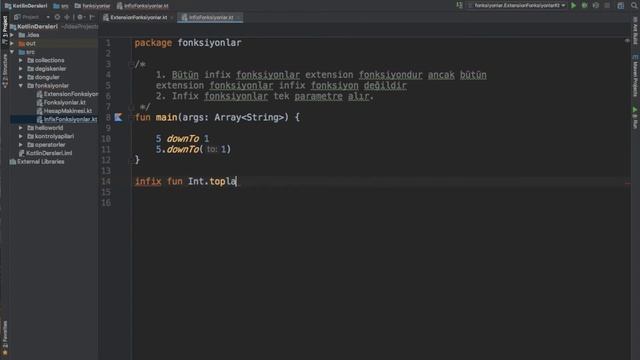Toggle the fold marker at end of comment line 7
This screenshot has width=640, height=360.
click(x=131, y=107)
